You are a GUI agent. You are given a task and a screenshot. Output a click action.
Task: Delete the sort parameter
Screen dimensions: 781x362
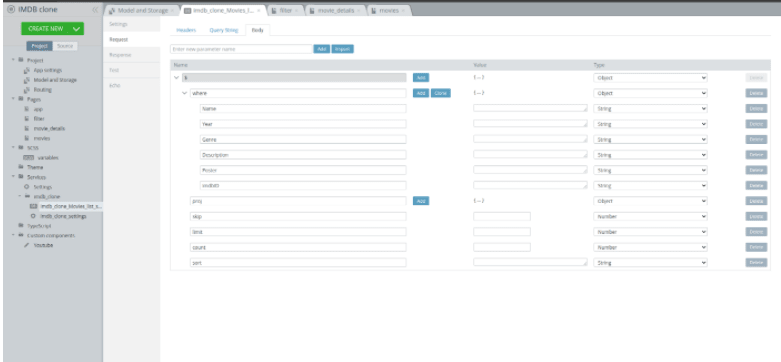click(756, 262)
